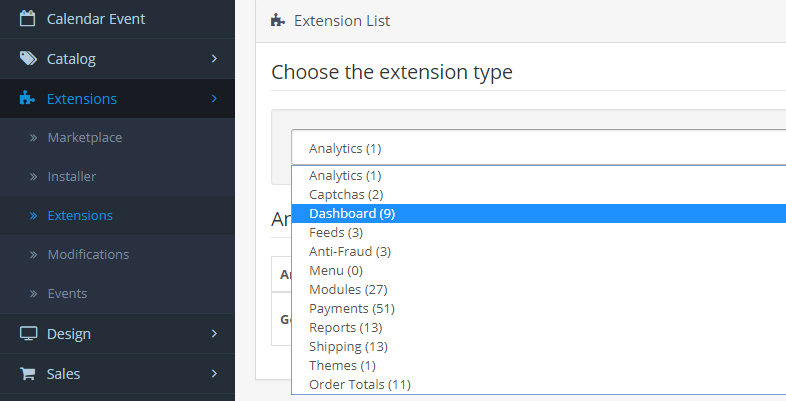Screen dimensions: 786x401
Task: Click the Catalog tags icon
Action: pos(28,59)
